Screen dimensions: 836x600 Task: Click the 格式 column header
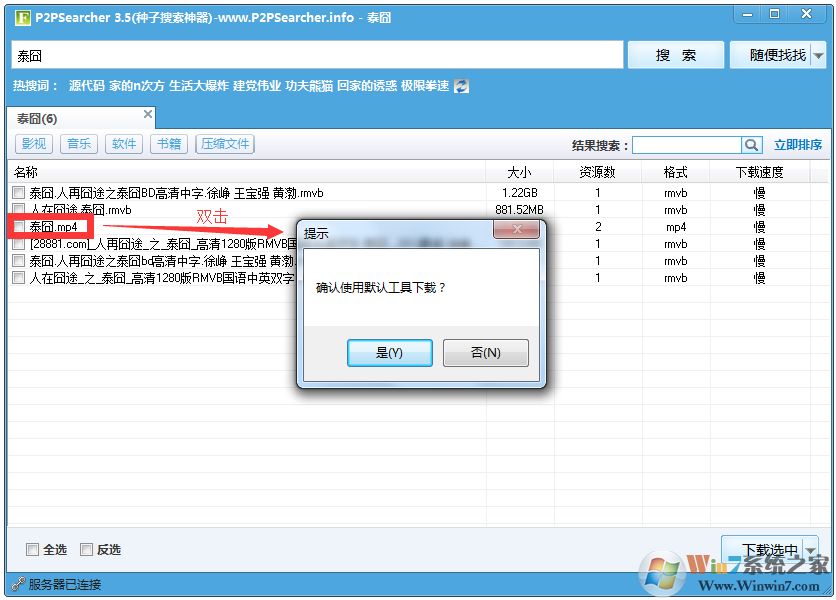[x=675, y=171]
